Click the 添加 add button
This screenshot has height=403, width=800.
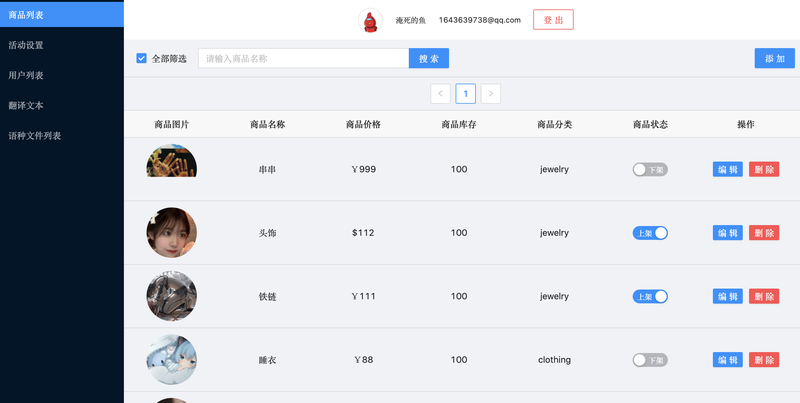coord(774,58)
